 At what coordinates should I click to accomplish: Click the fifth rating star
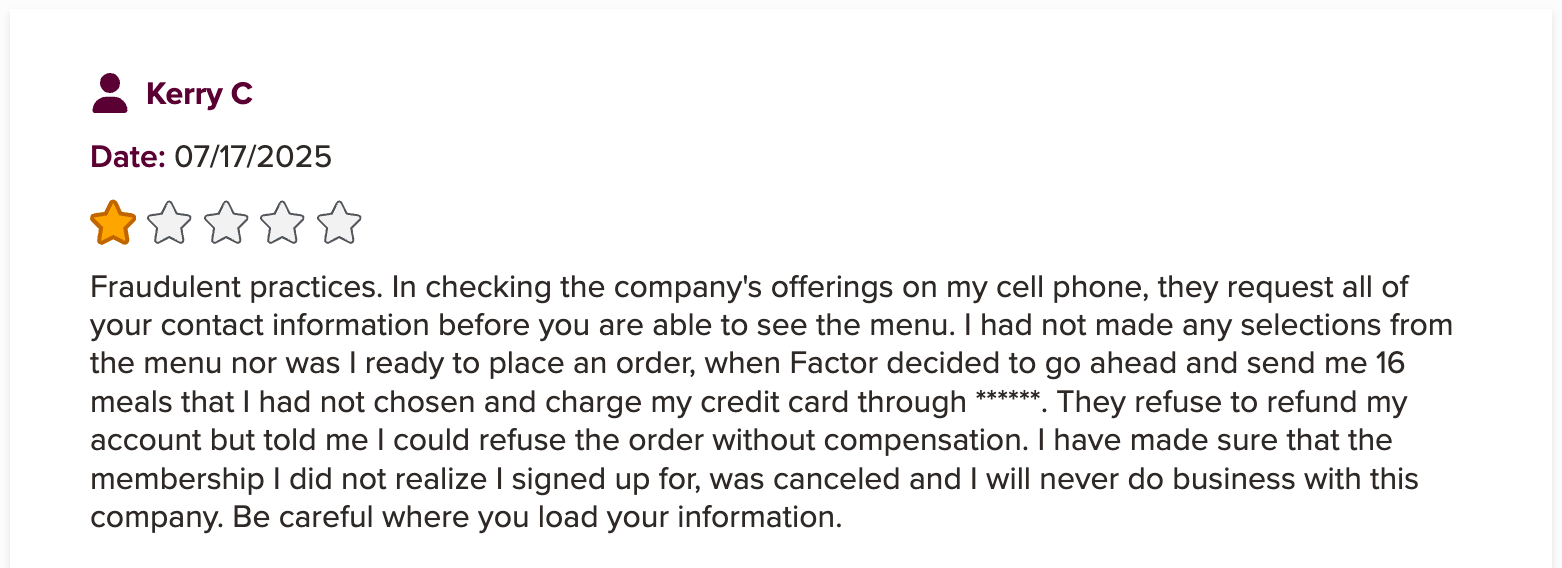click(x=340, y=223)
